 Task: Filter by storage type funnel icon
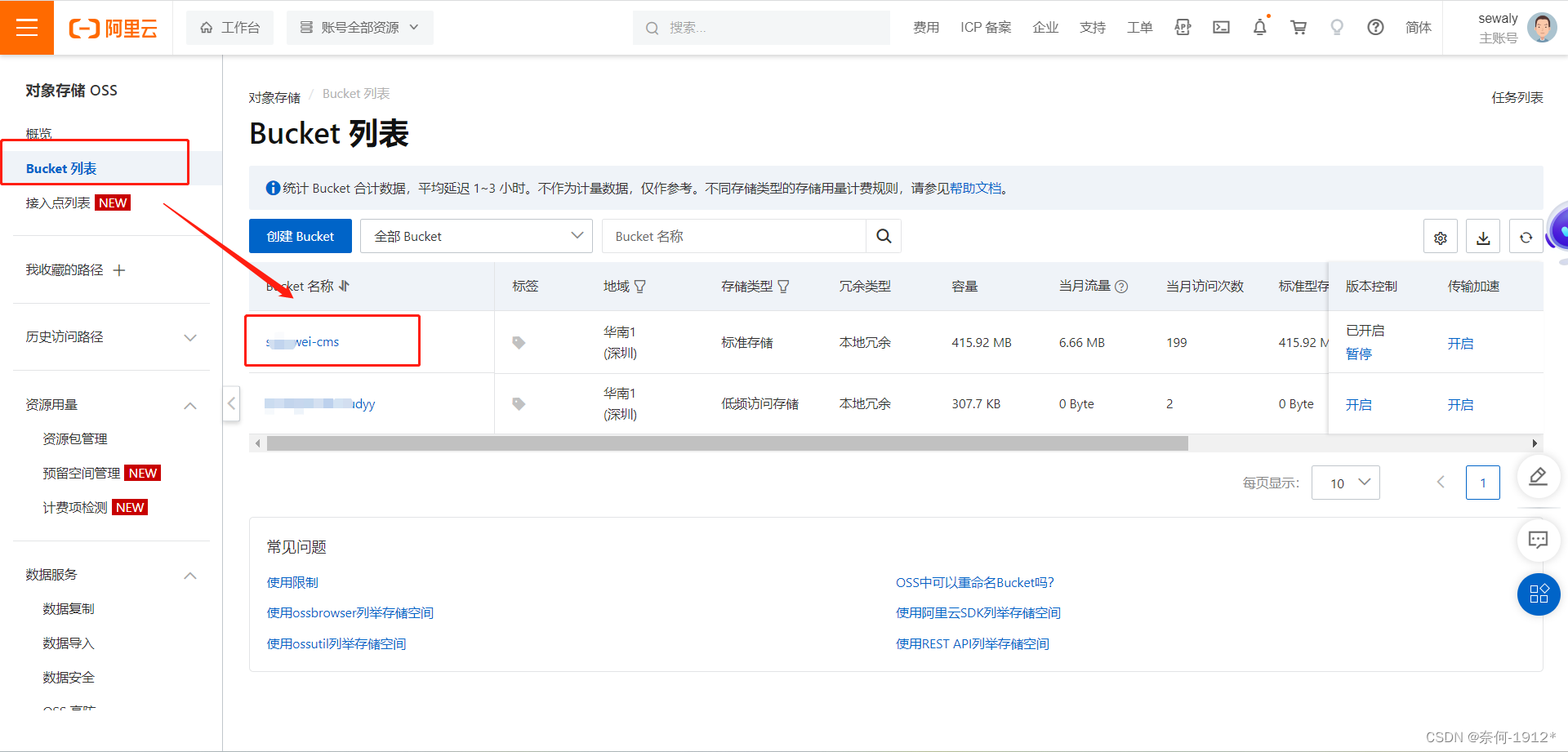tap(784, 287)
